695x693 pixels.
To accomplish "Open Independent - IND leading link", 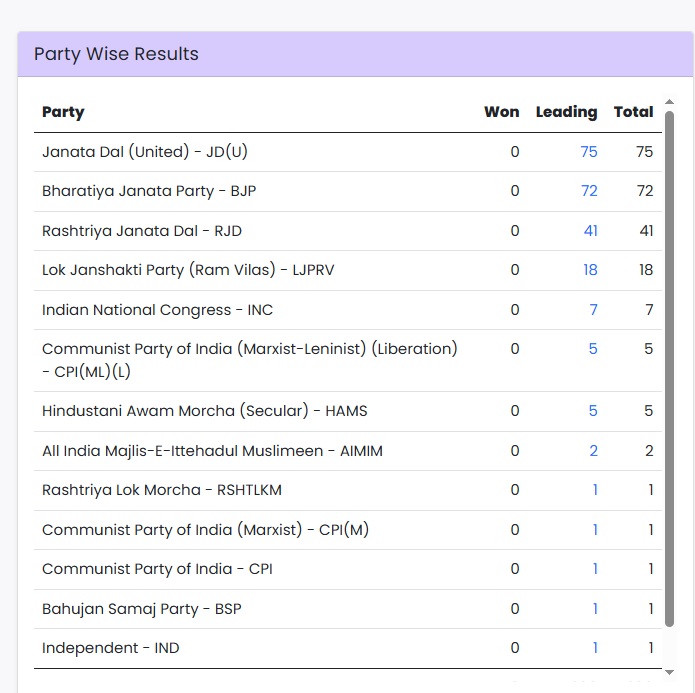I will click(x=595, y=648).
